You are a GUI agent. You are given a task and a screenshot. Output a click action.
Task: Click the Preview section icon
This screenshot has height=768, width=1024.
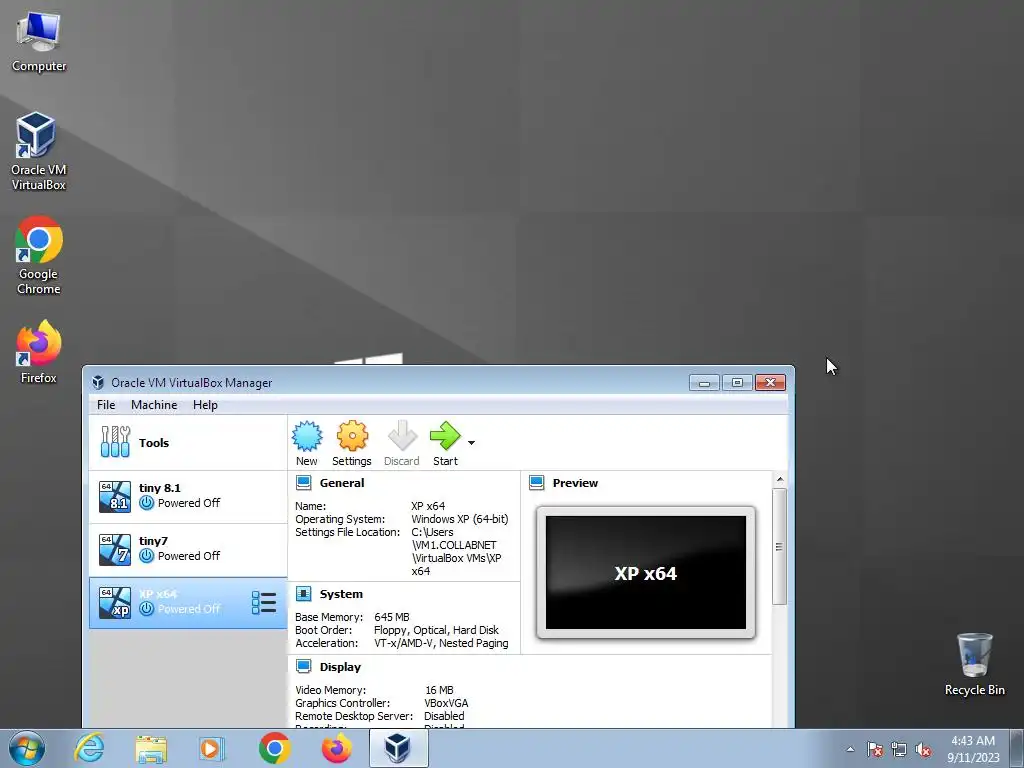coord(537,483)
